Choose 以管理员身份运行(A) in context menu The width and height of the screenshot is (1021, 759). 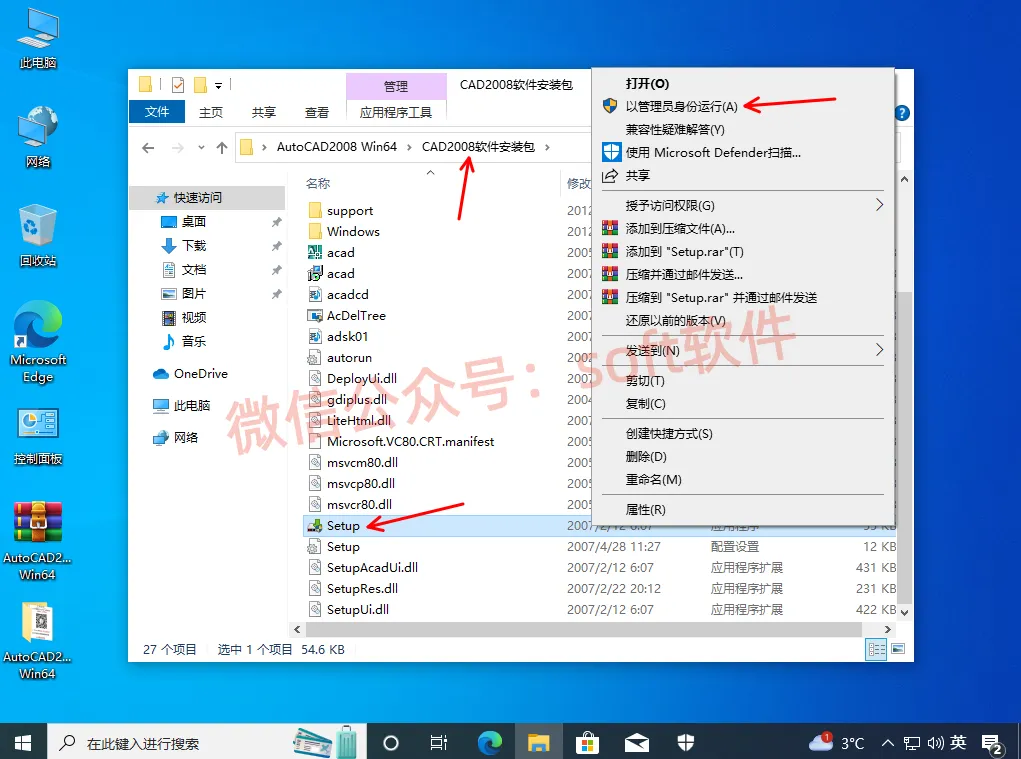(681, 106)
